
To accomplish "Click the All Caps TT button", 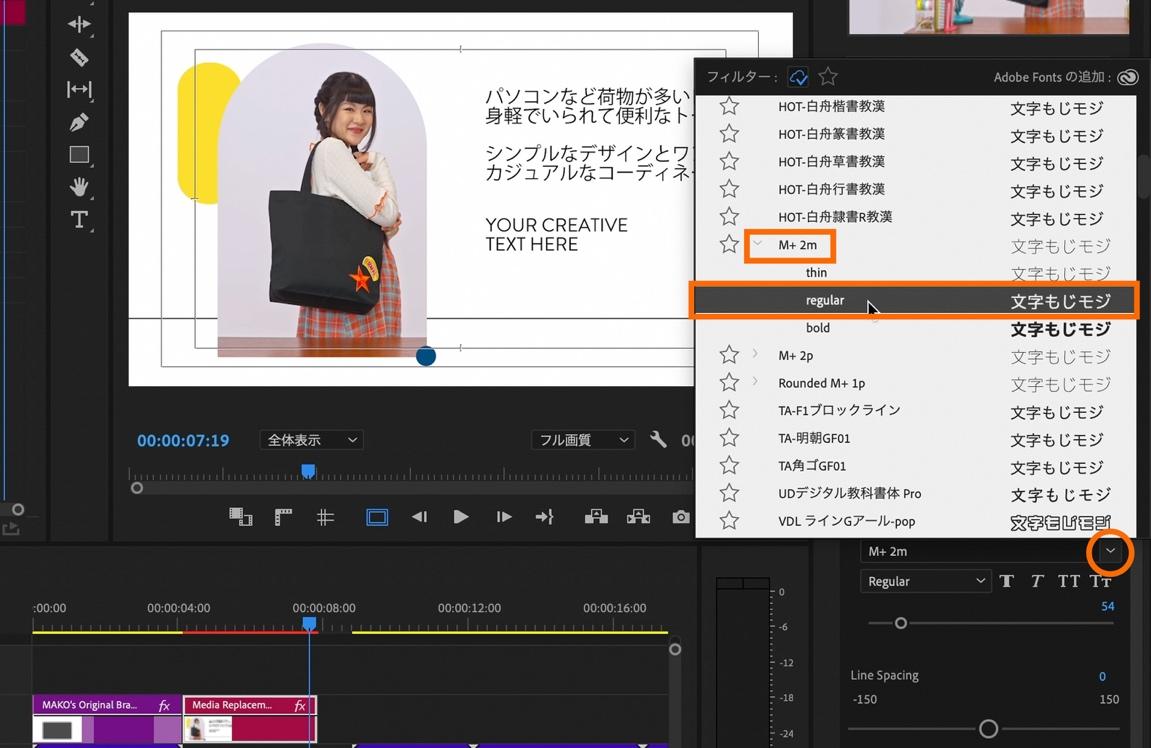I will 1069,581.
